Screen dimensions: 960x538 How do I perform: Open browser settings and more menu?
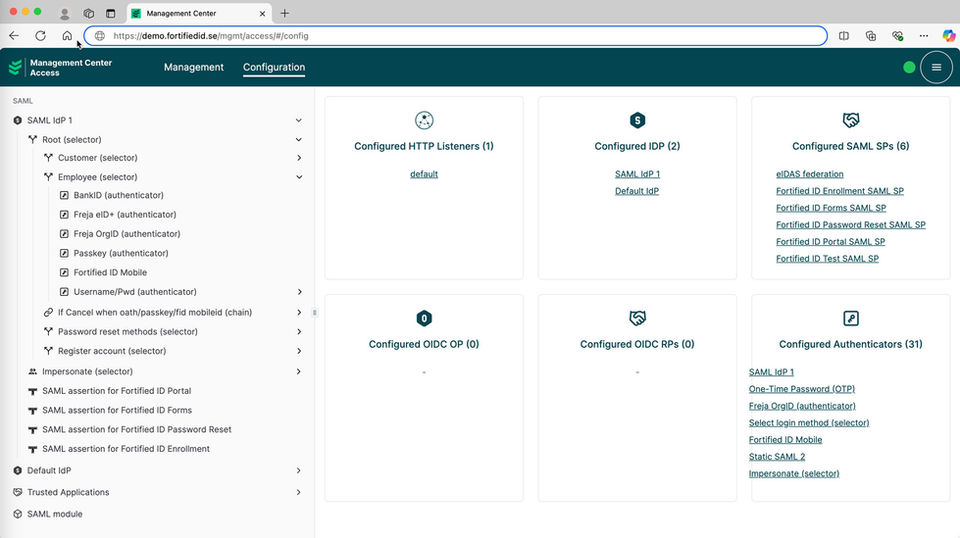924,35
